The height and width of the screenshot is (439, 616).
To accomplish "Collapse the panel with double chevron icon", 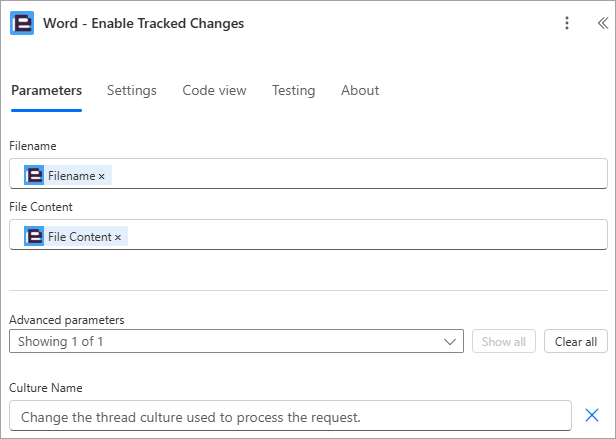I will [x=603, y=23].
